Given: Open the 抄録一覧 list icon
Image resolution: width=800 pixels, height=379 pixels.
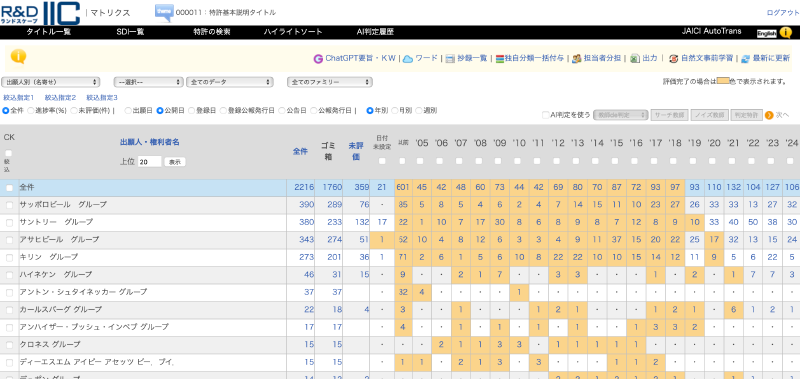Looking at the screenshot, I should click(x=450, y=59).
